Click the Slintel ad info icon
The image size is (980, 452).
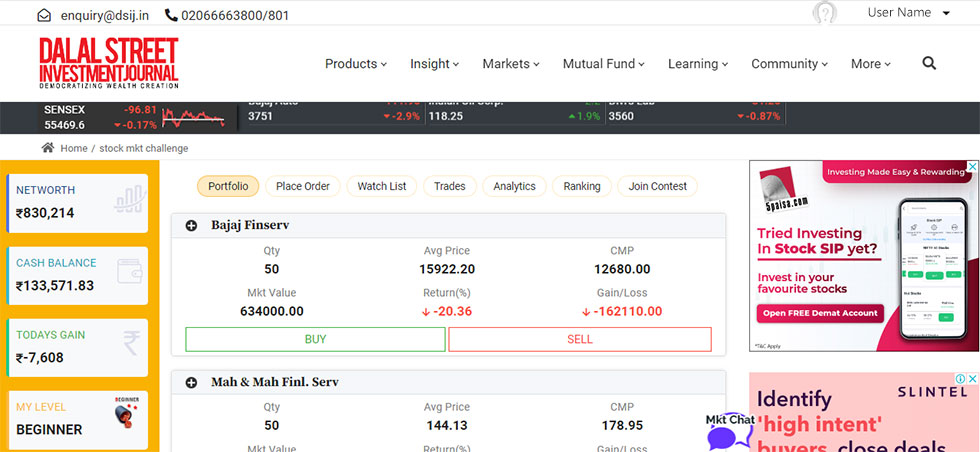coord(963,379)
